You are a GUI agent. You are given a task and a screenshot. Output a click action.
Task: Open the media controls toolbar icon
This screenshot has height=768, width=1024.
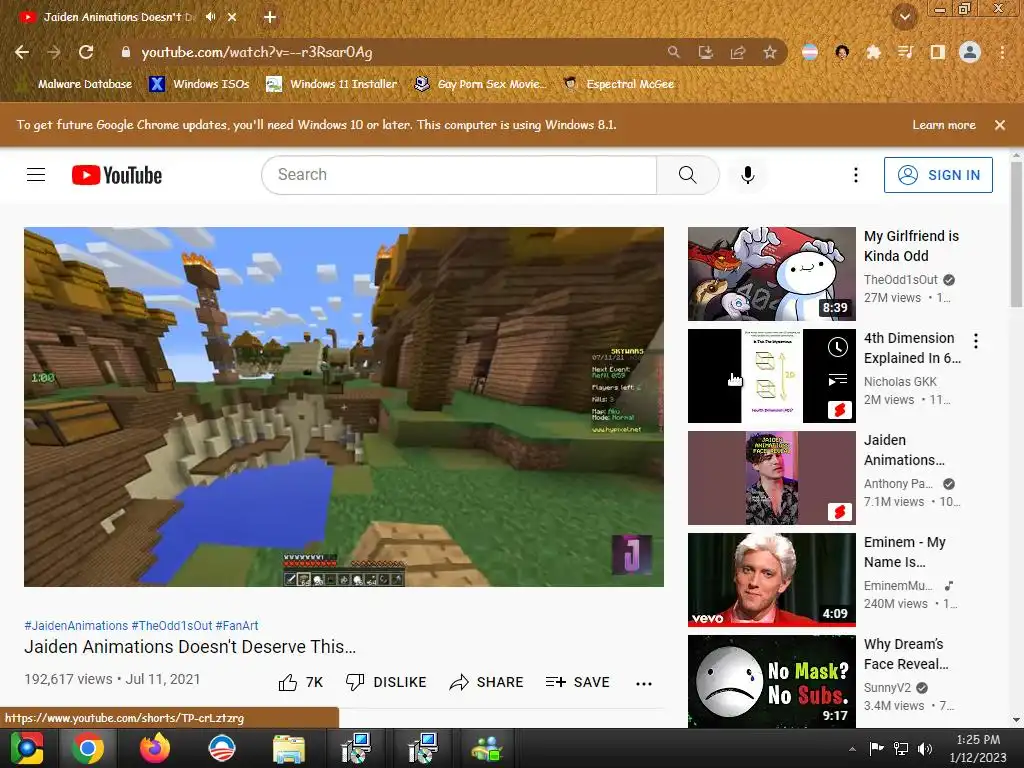point(905,52)
